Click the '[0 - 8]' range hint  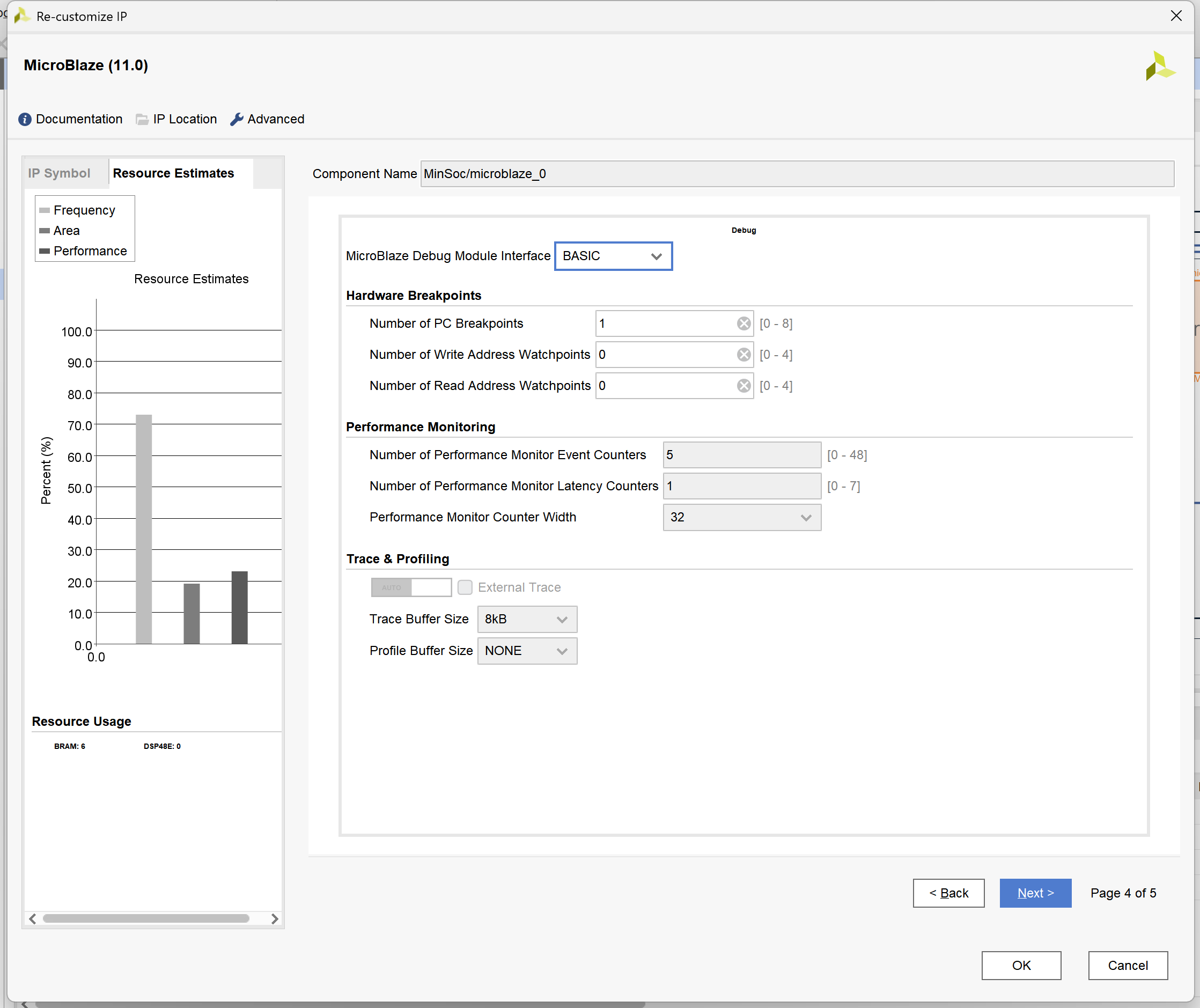(776, 324)
